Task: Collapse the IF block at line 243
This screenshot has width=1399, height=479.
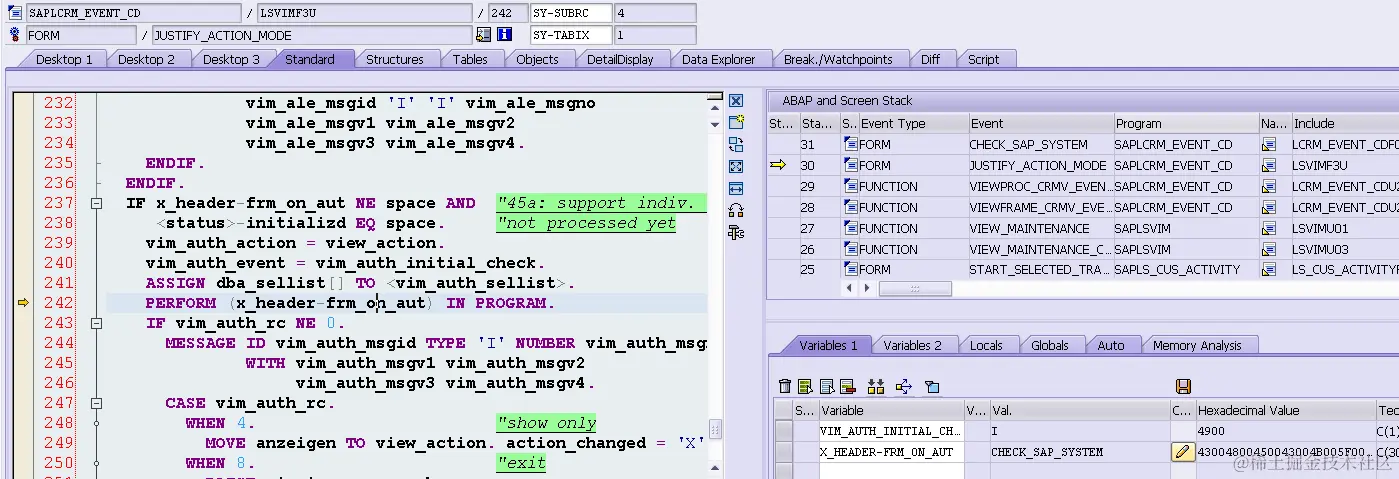Action: point(97,324)
